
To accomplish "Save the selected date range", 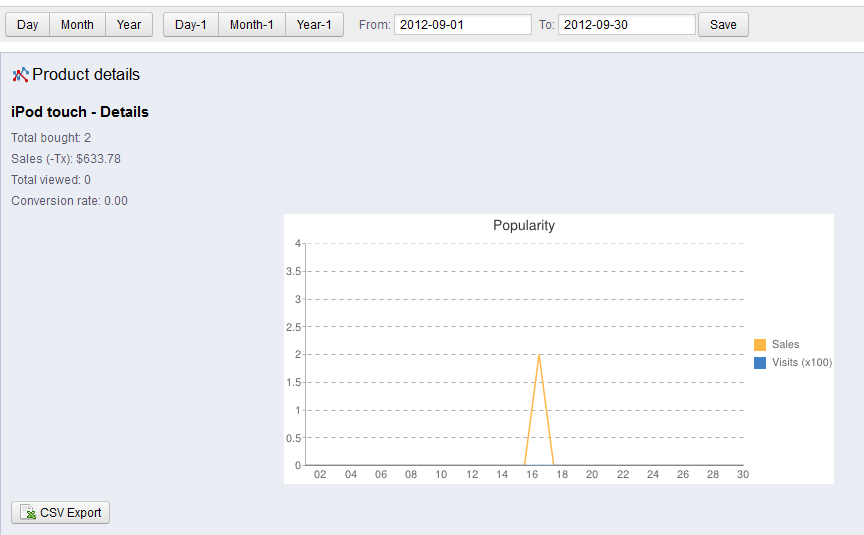I will tap(723, 25).
